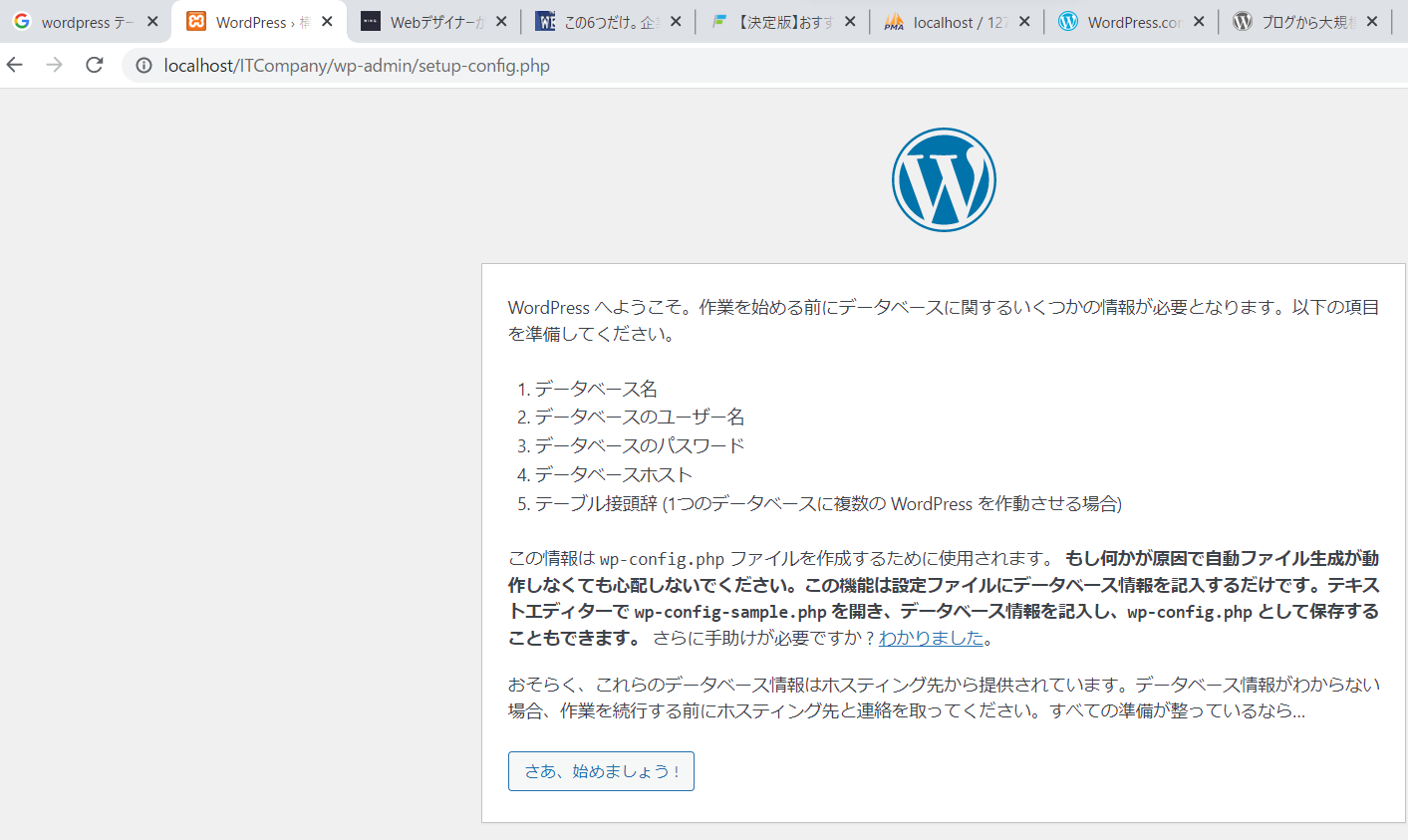The width and height of the screenshot is (1408, 840).
Task: Close the Webデザイナー tab
Action: (x=501, y=21)
